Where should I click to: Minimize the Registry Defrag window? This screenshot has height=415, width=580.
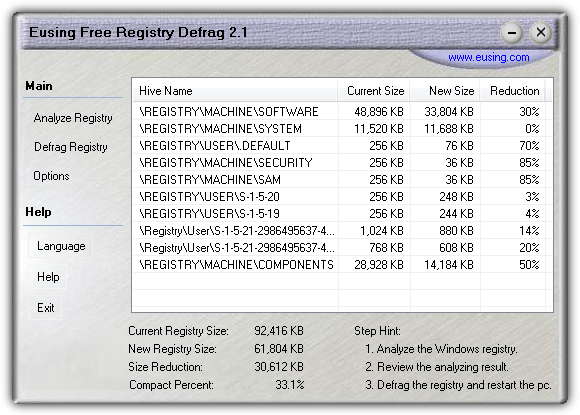click(x=512, y=33)
